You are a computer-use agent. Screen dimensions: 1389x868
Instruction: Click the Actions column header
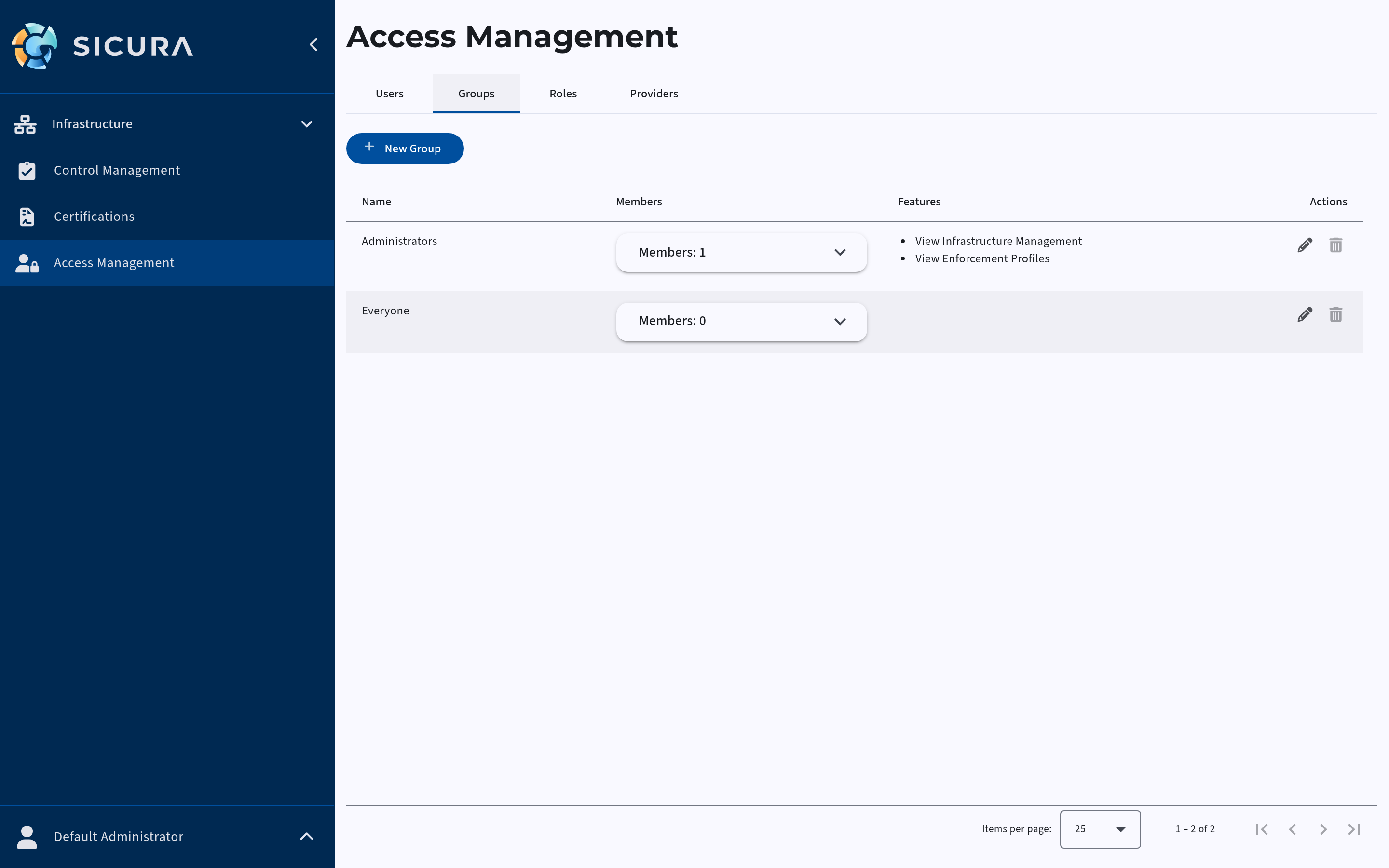point(1328,202)
